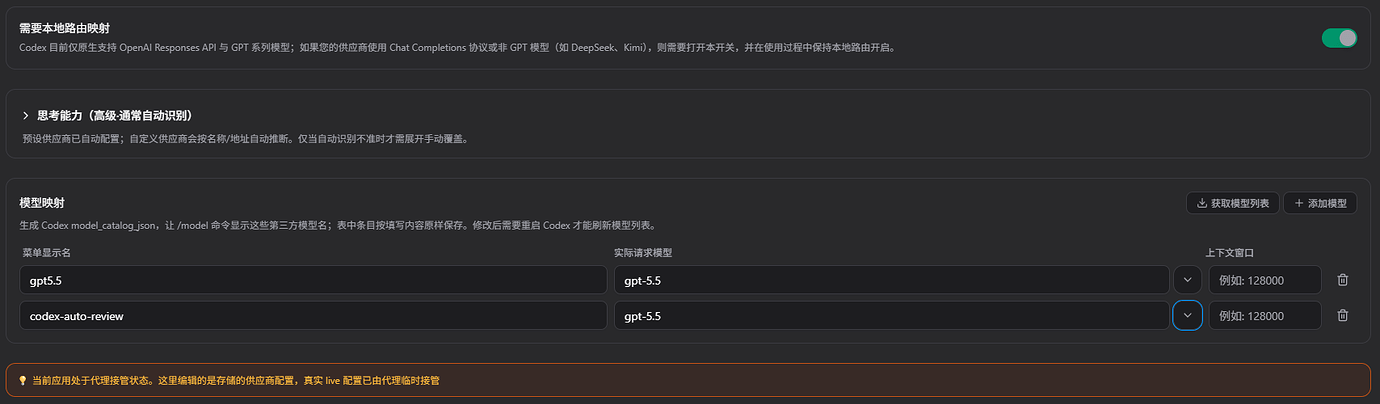The width and height of the screenshot is (1380, 404).
Task: Click the 当前应用处于代理接管状态 warning text
Action: [236, 380]
